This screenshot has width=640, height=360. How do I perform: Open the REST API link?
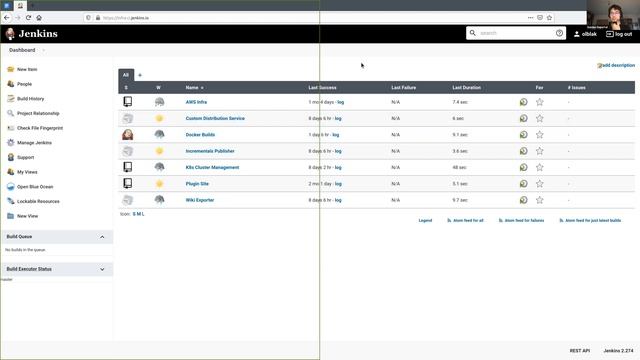tap(580, 351)
